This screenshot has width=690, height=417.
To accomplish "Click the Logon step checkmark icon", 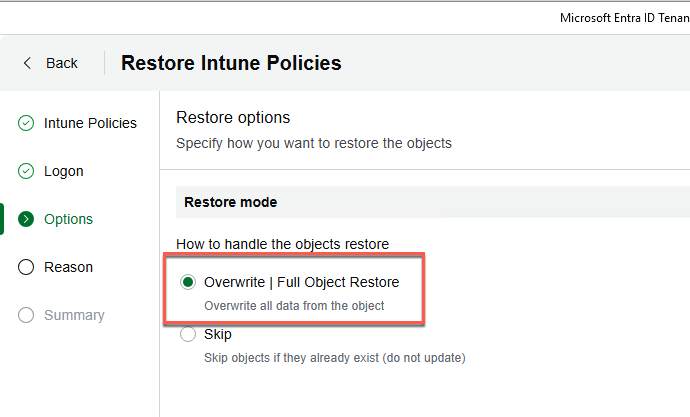I will 26,171.
